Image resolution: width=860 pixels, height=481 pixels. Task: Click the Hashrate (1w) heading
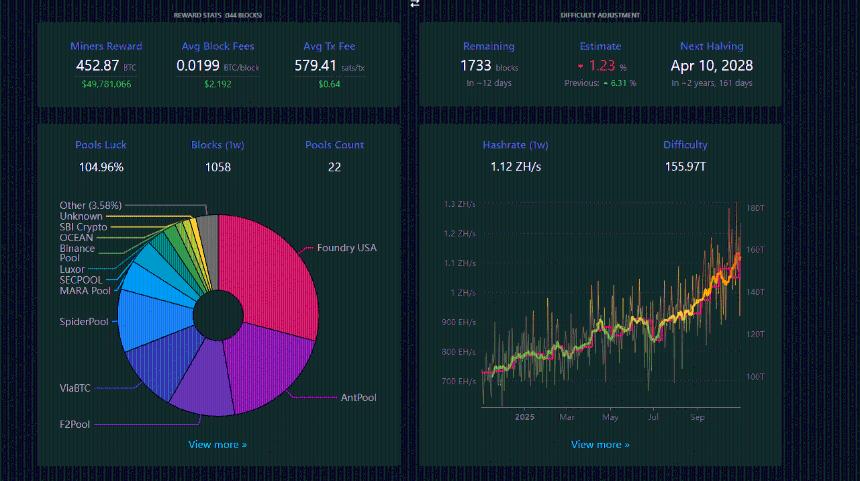515,145
